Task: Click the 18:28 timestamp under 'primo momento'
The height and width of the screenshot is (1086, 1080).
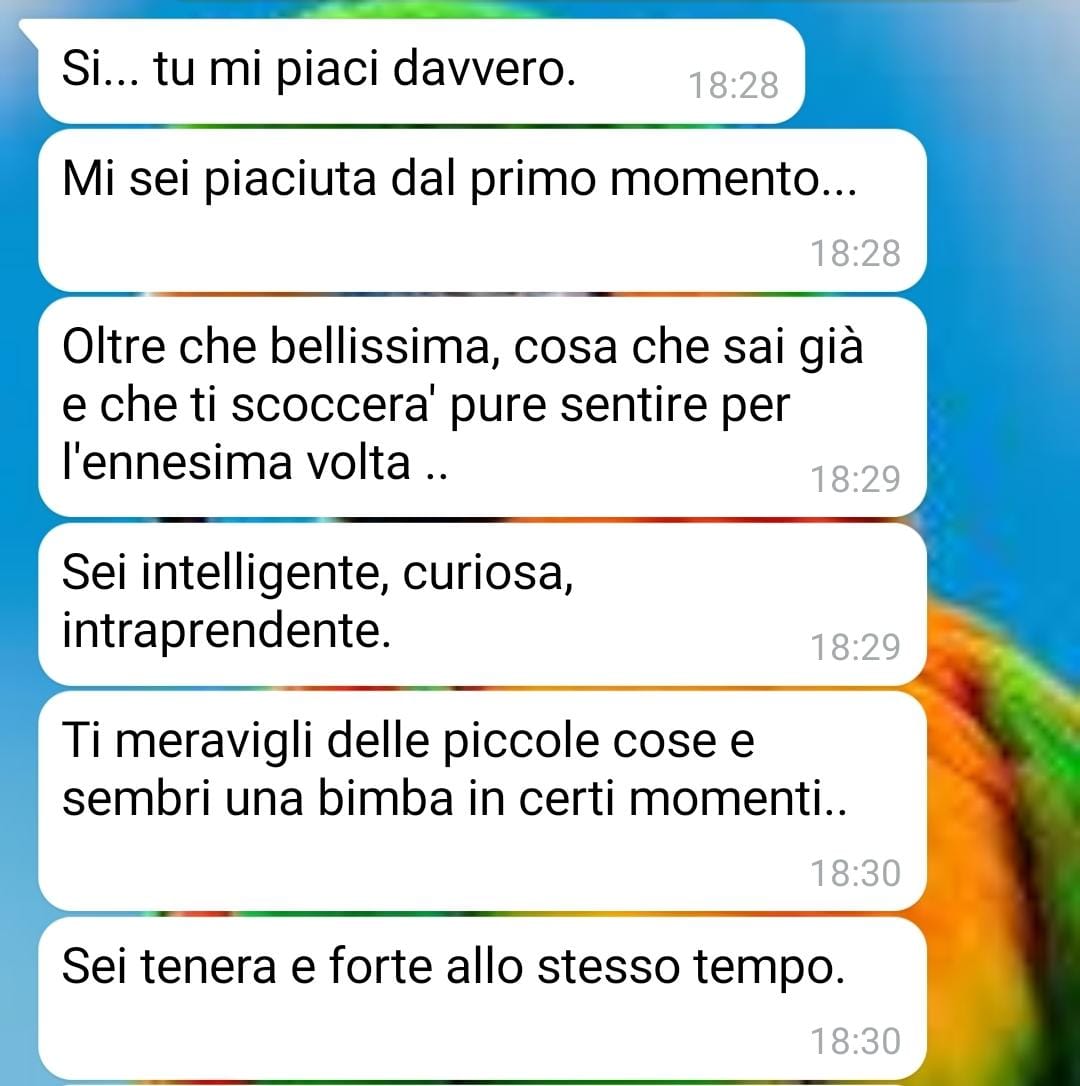Action: click(x=856, y=253)
